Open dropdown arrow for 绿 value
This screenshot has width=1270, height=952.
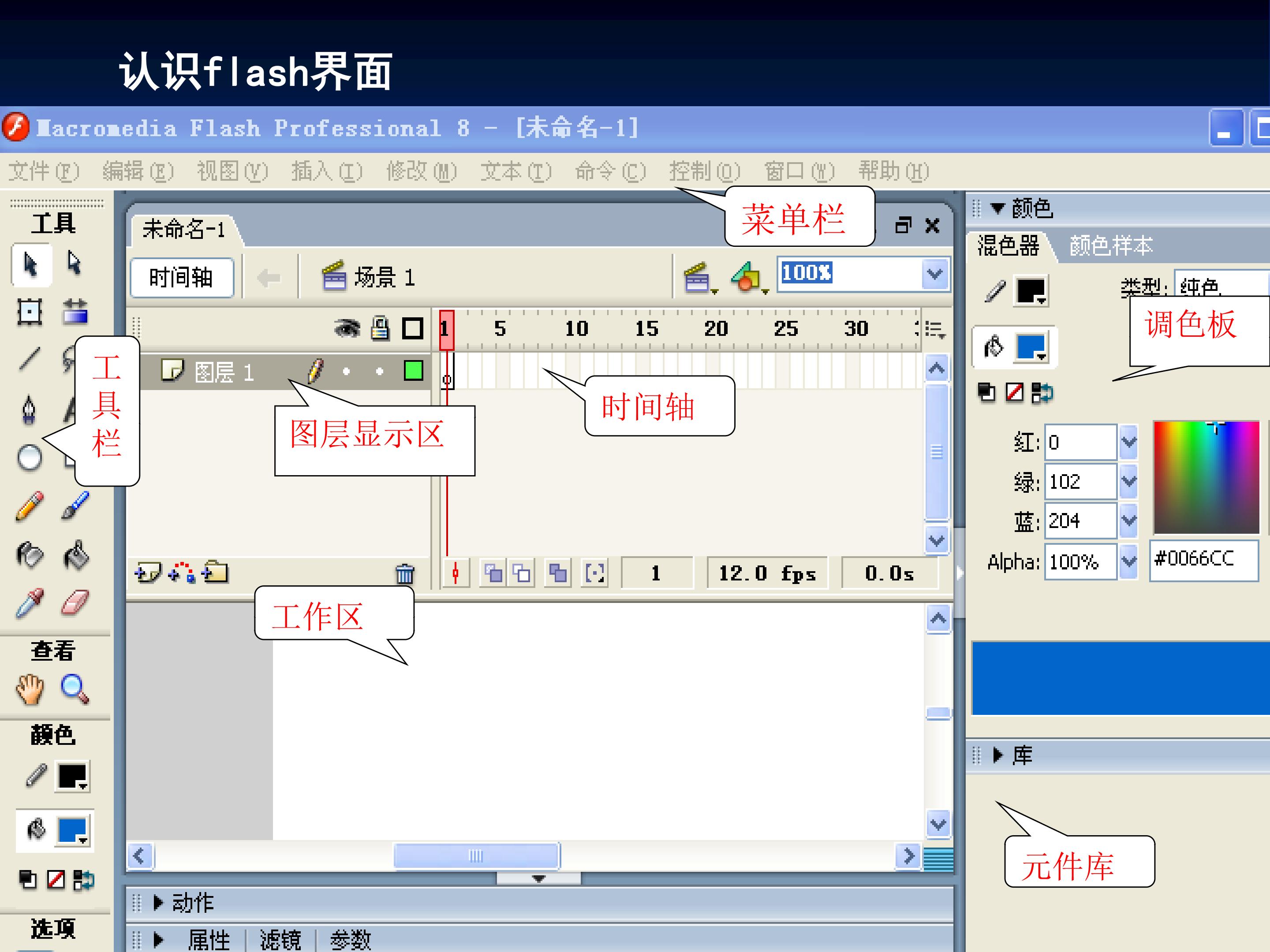point(1128,481)
